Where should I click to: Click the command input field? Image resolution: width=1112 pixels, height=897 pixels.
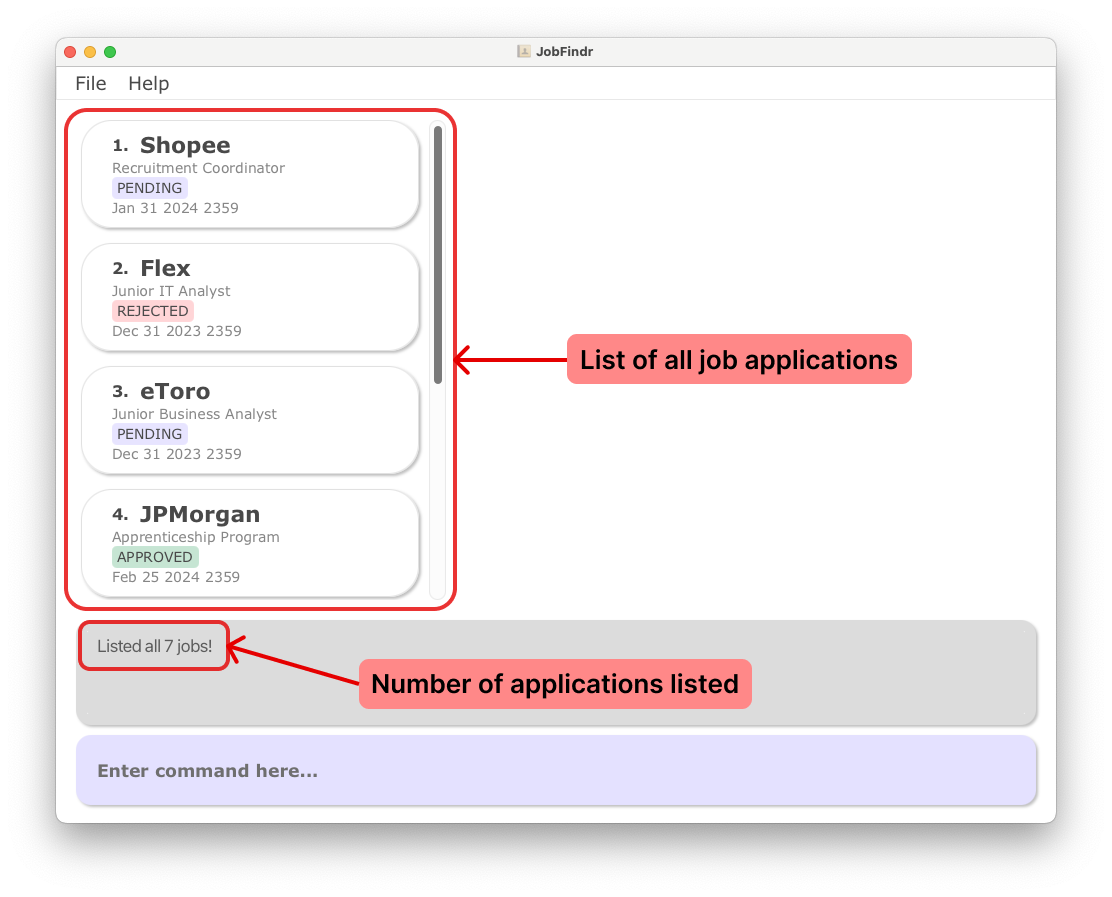[556, 770]
